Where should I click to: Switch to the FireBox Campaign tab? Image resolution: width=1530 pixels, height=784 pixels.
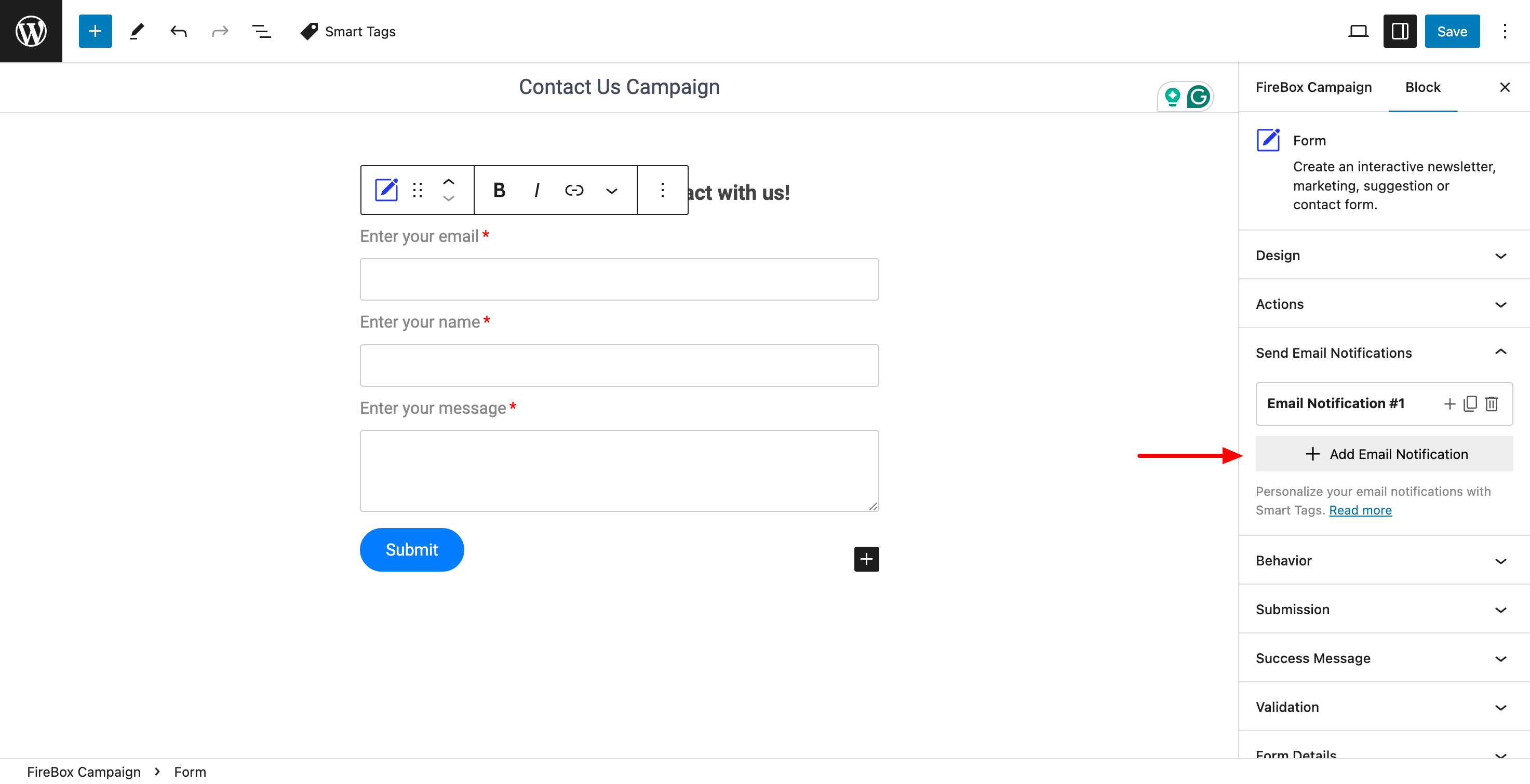[1314, 87]
